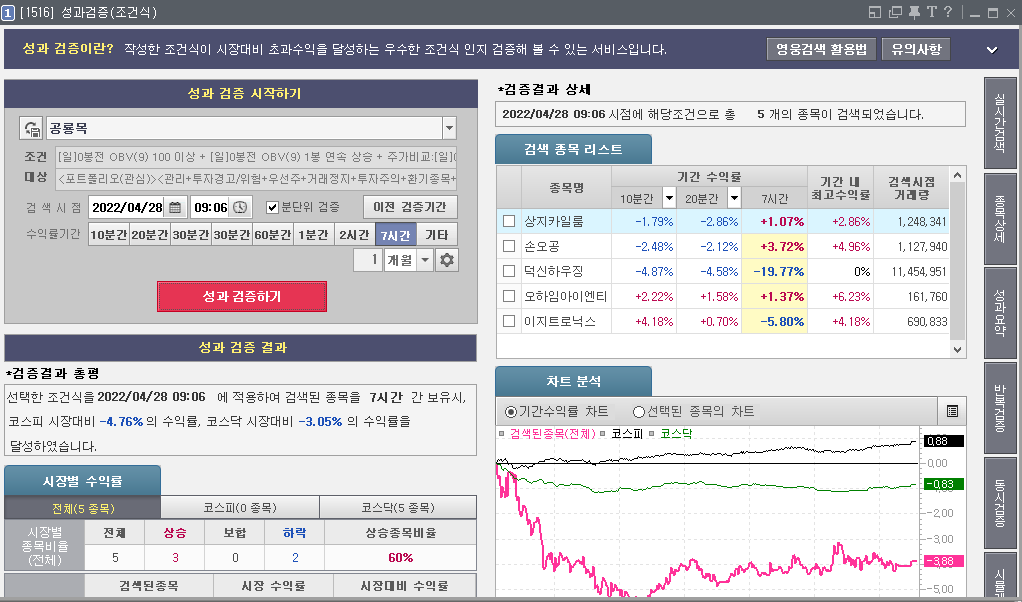Open the 종목상세 side tab
The image size is (1022, 602).
999,219
